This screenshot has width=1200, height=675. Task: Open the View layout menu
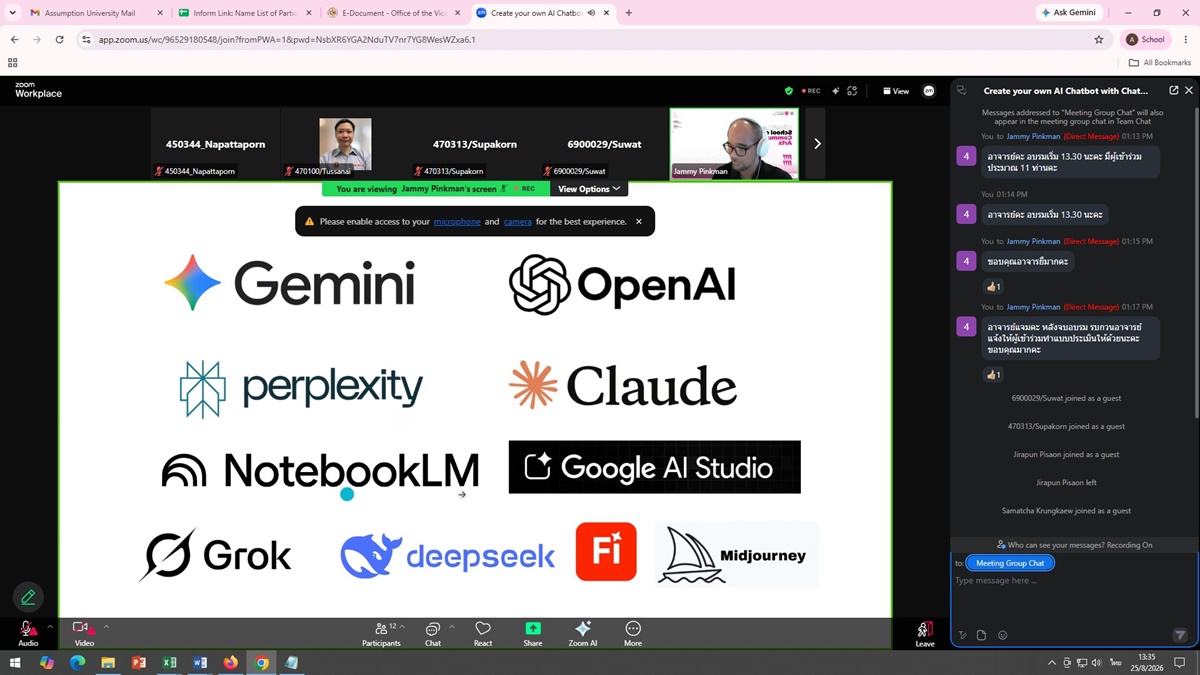coord(896,91)
